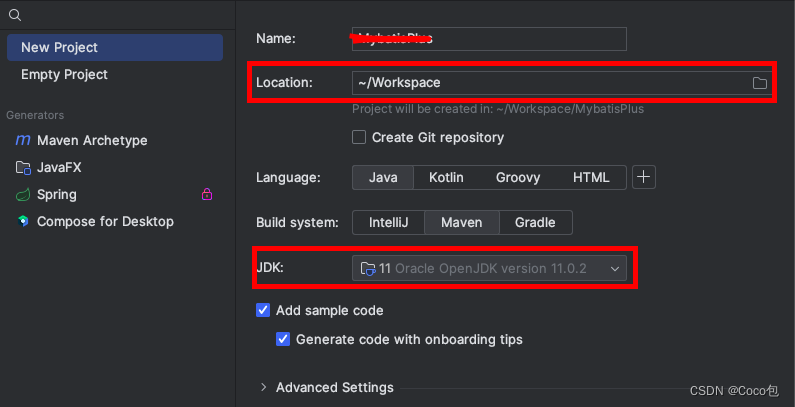795x407 pixels.
Task: Click the Generators section label
Action: click(35, 116)
